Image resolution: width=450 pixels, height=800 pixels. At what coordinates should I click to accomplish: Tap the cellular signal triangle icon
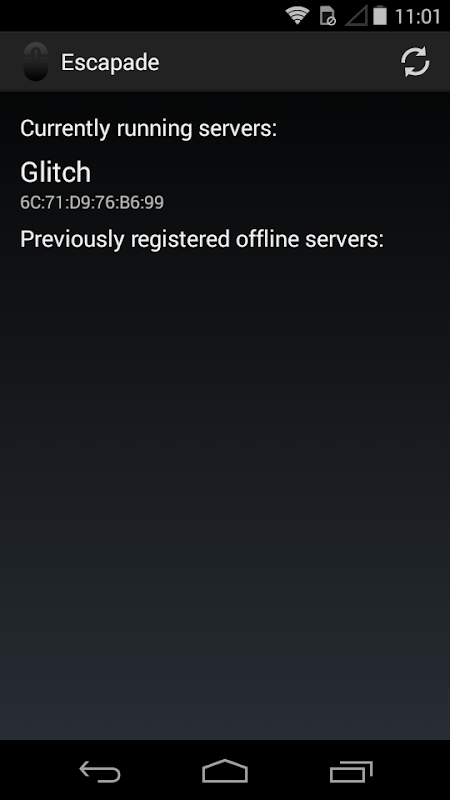[x=356, y=16]
